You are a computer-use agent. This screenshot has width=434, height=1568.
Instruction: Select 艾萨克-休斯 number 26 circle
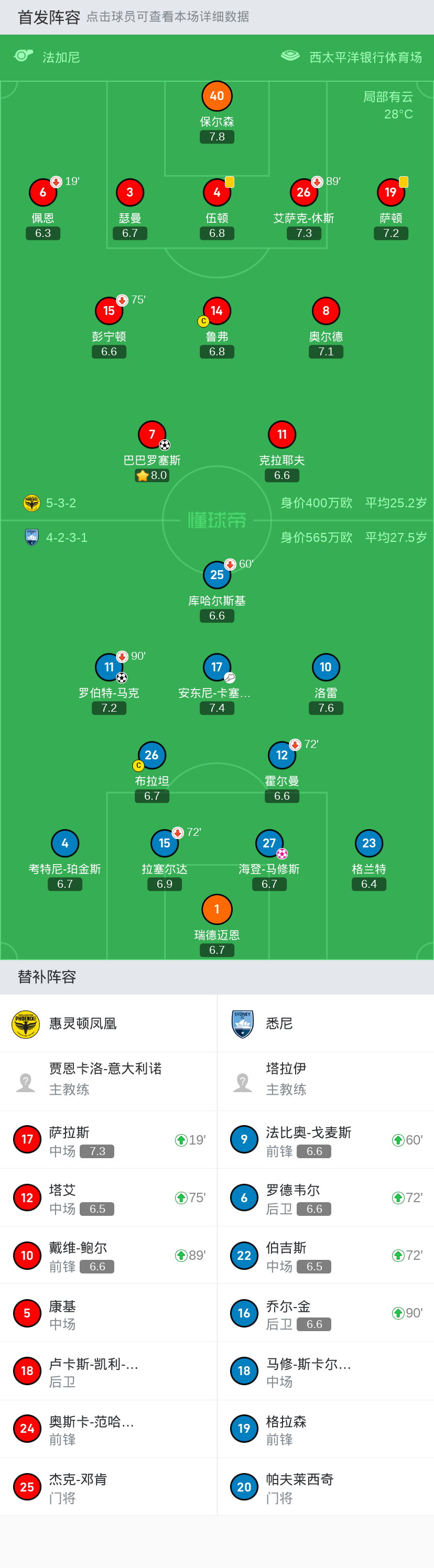pyautogui.click(x=303, y=192)
